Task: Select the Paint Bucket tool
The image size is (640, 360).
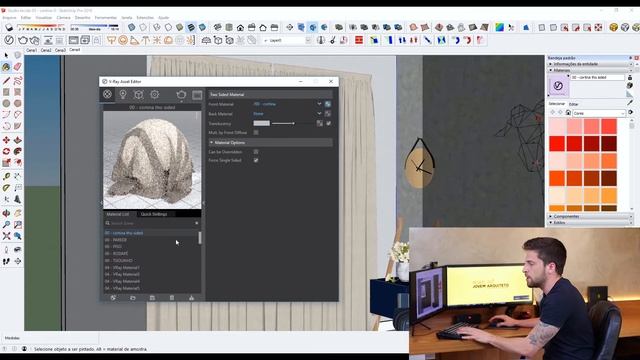Action: click(x=6, y=67)
